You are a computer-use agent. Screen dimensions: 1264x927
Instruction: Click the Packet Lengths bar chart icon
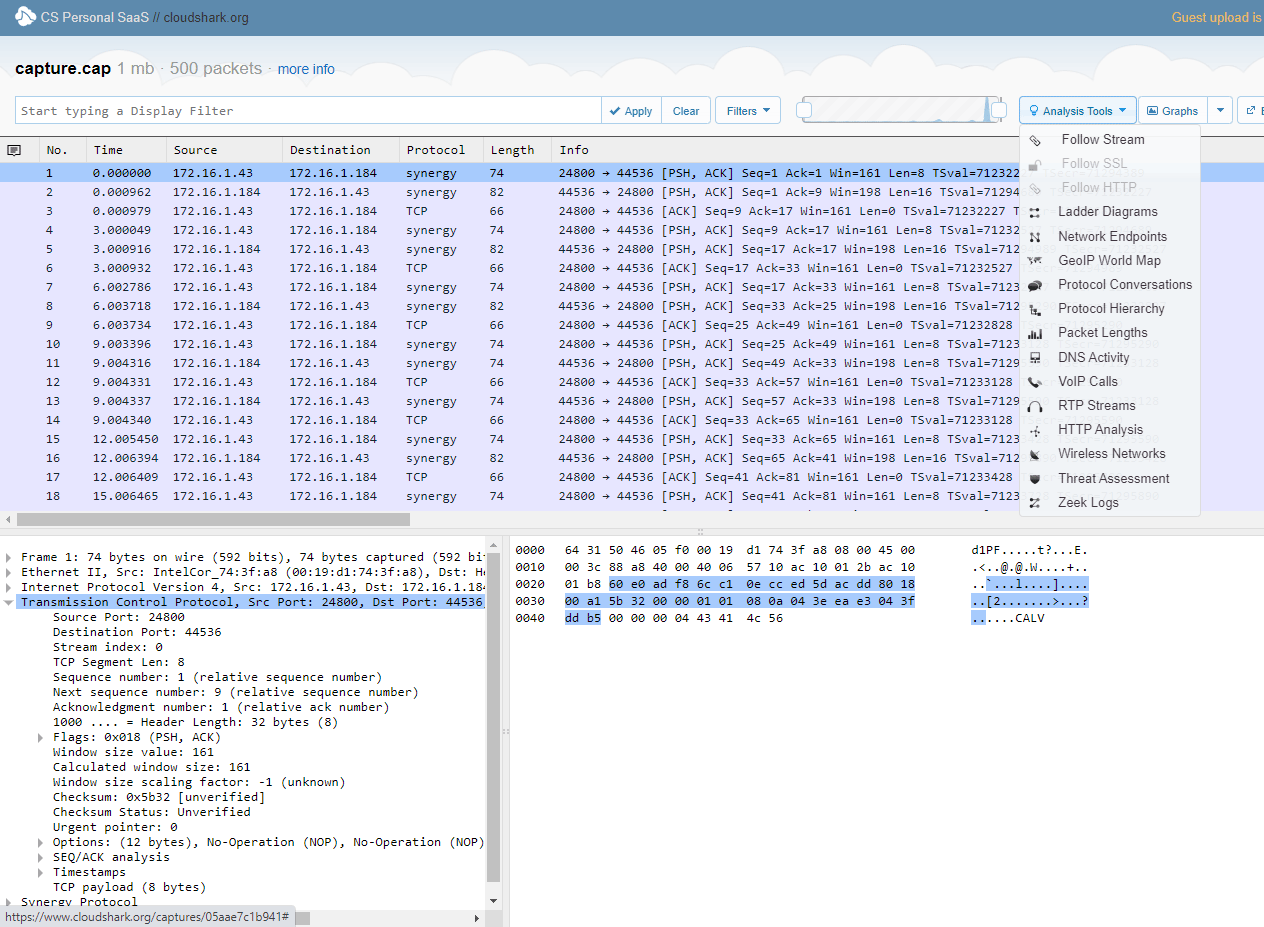[x=1036, y=333]
